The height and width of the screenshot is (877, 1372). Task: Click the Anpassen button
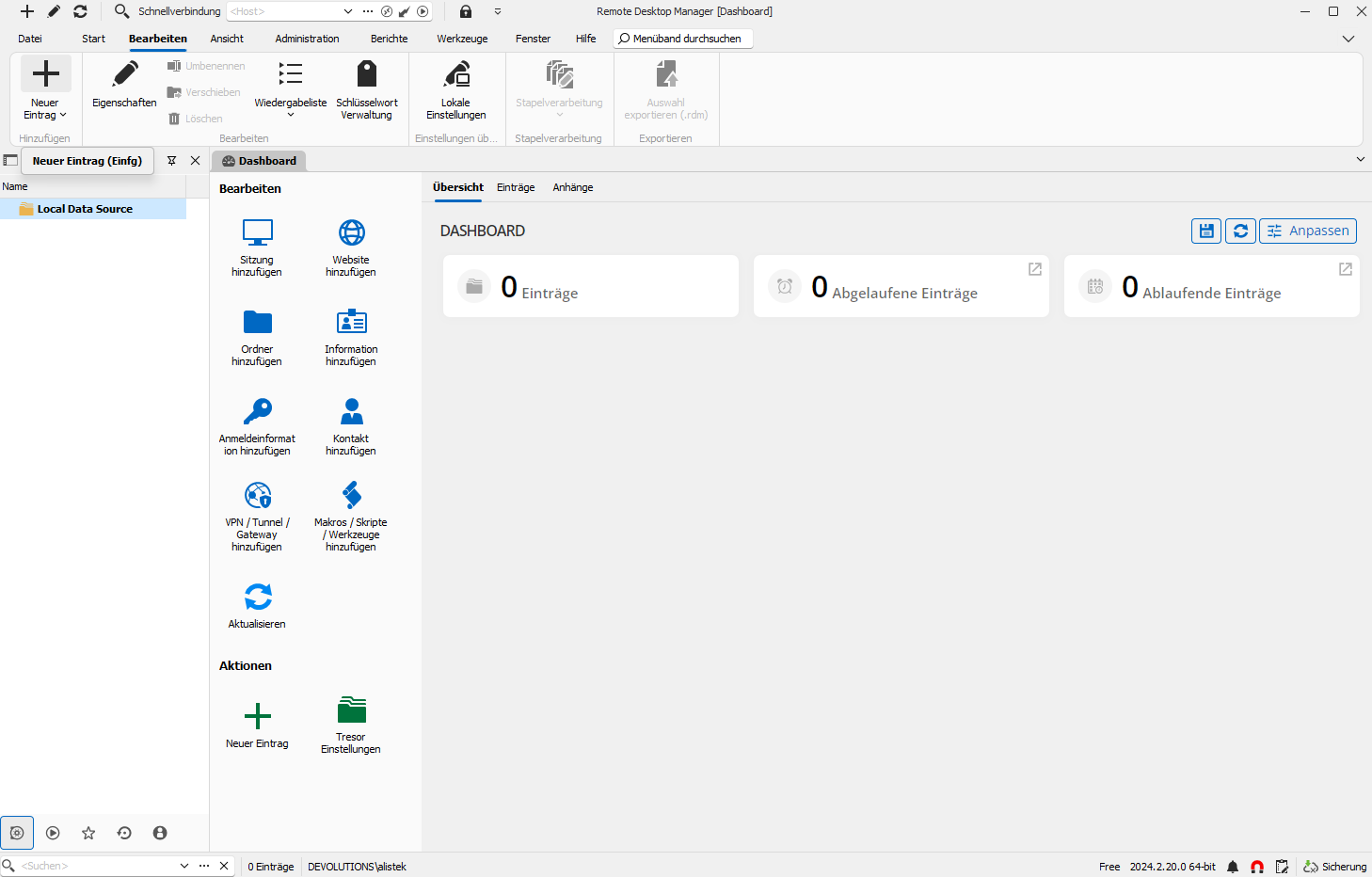(x=1308, y=231)
